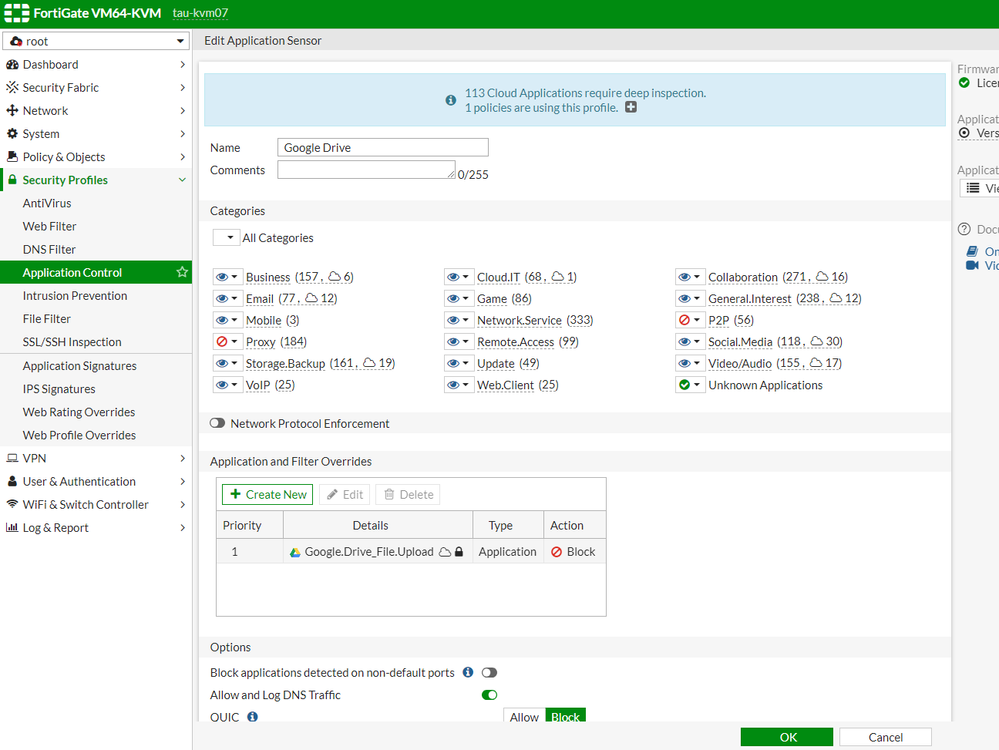Click the root VDOM cloud icon
The width and height of the screenshot is (999, 750).
16,41
